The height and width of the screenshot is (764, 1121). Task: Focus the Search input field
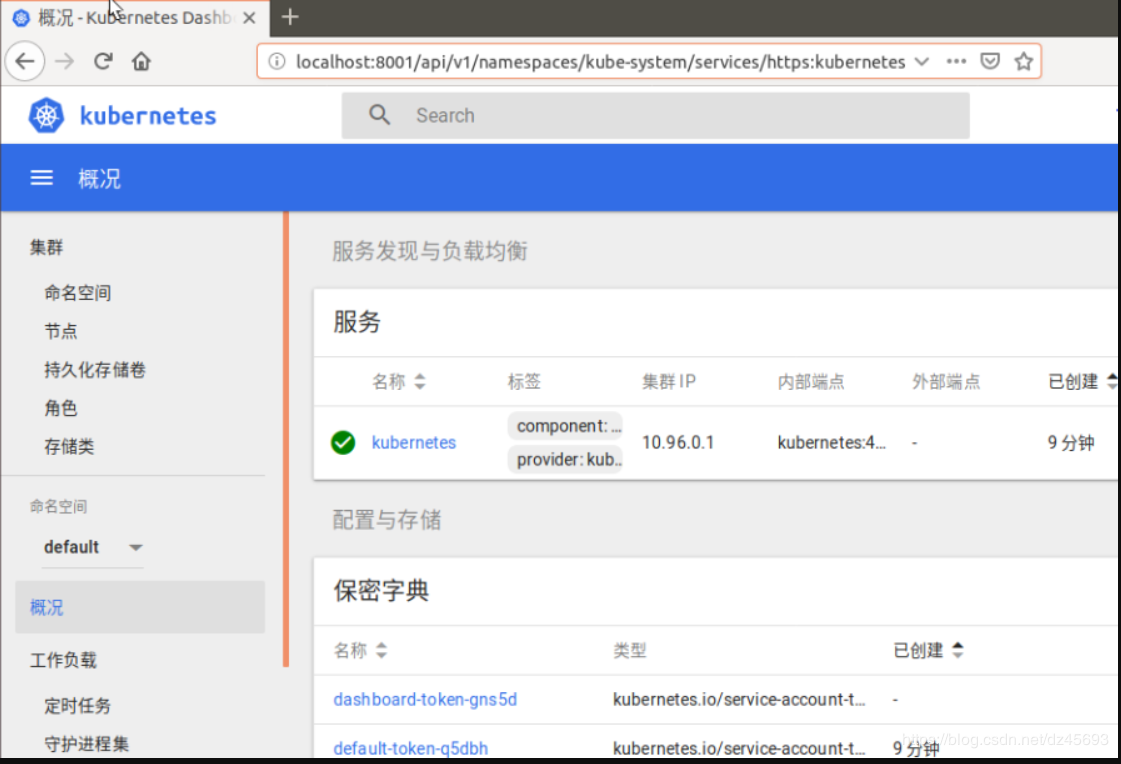(x=656, y=116)
